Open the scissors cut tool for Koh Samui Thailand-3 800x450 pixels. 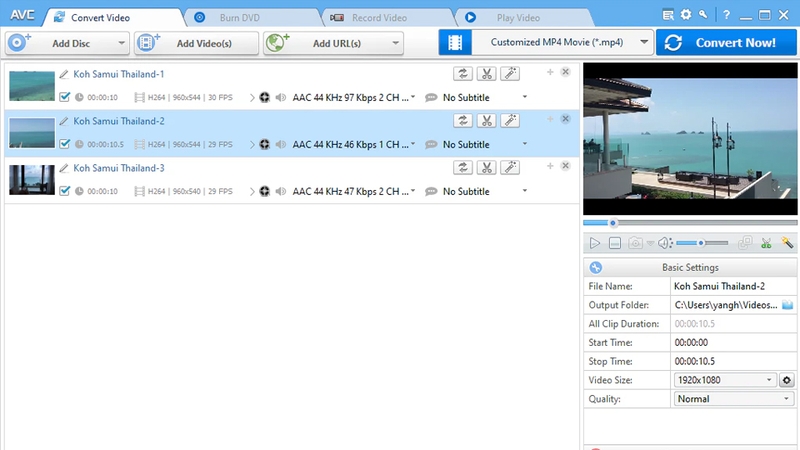coord(487,167)
